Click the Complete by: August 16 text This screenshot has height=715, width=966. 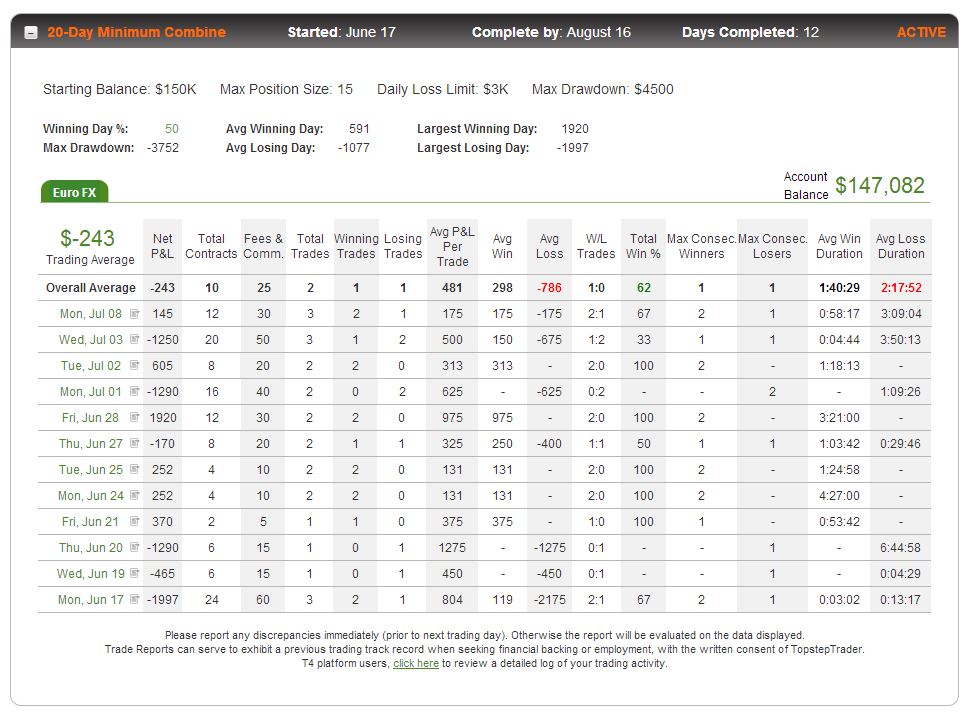click(x=551, y=32)
